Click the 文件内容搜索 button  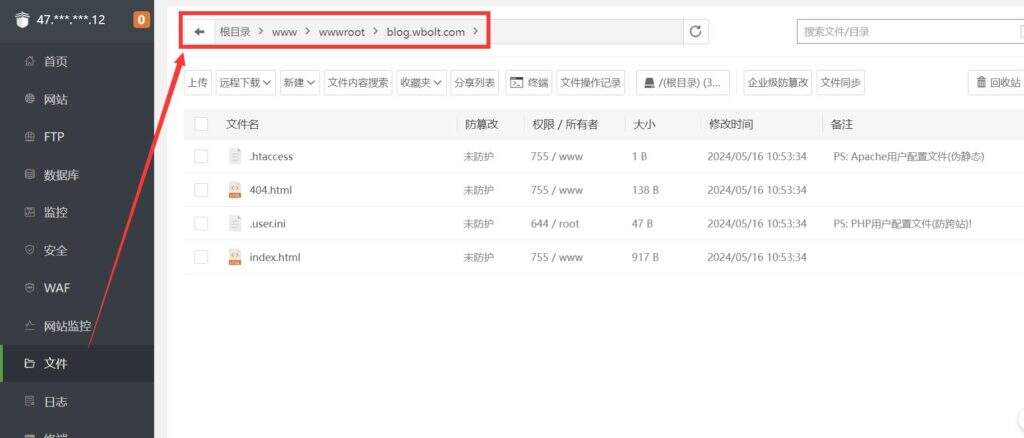tap(358, 83)
